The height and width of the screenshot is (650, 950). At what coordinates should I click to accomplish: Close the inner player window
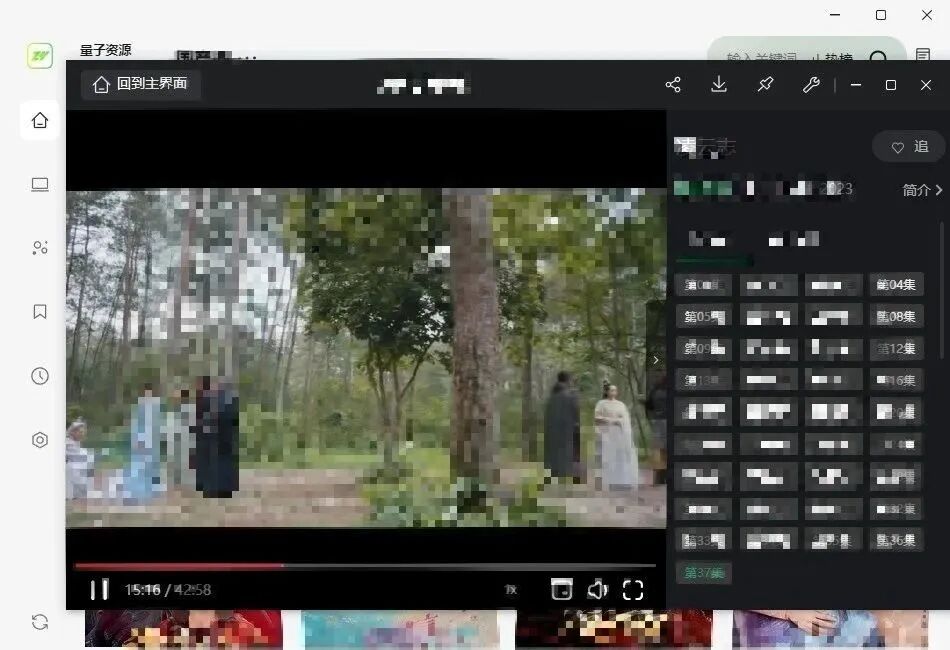click(926, 85)
